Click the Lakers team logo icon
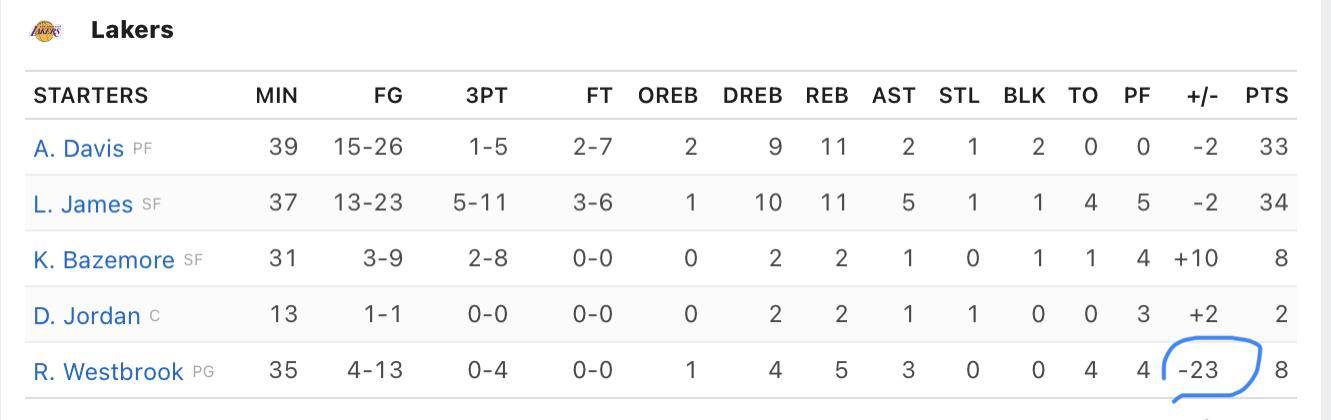 click(46, 31)
